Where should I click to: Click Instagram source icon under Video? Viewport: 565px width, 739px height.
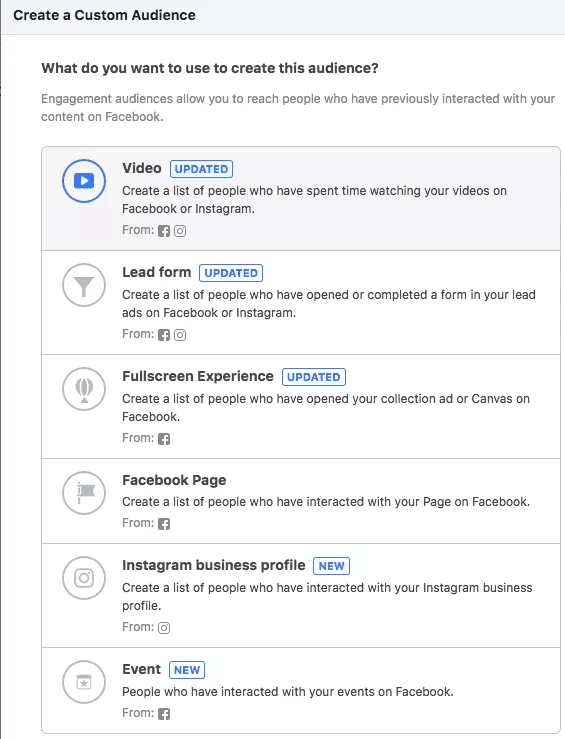coord(180,231)
